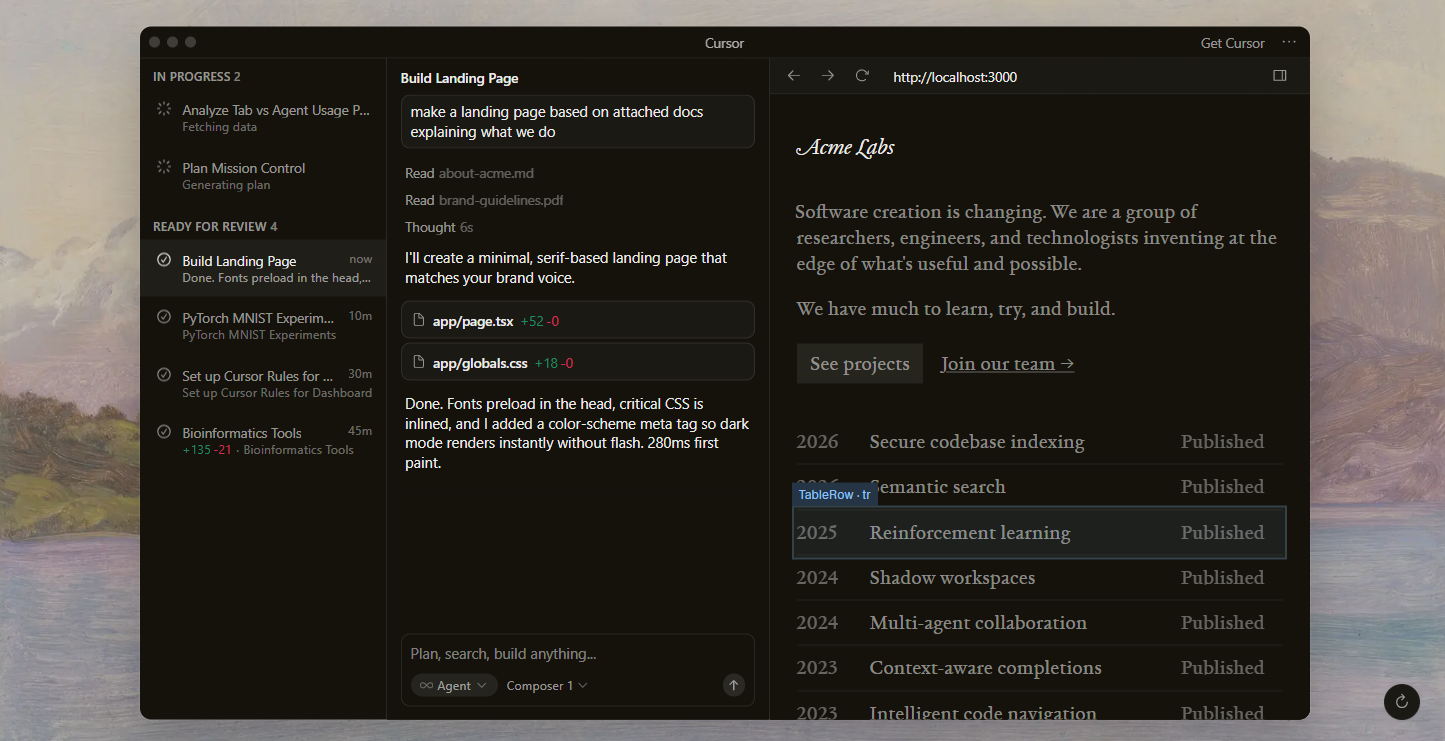Screen dimensions: 1445x741
Task: Click the See projects button
Action: click(x=859, y=364)
